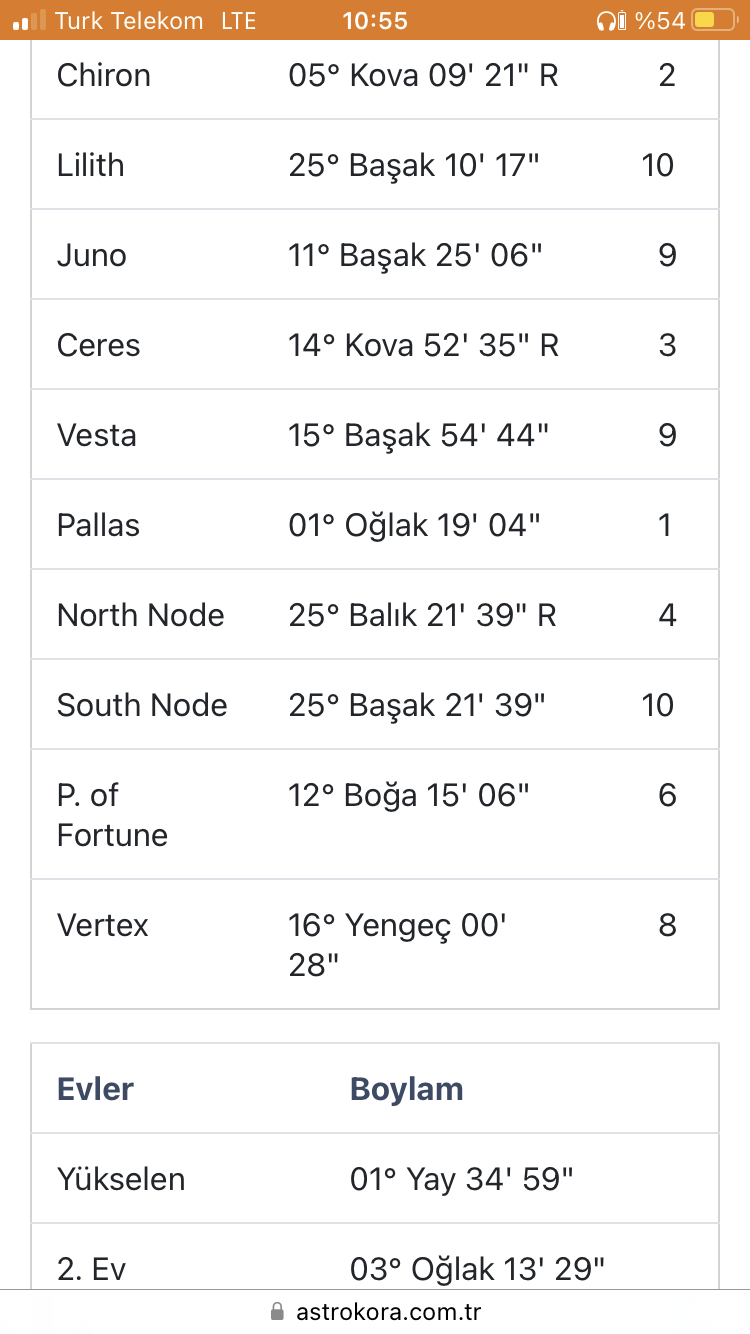Select the Ceres row entry
The image size is (750, 1334).
point(375,345)
